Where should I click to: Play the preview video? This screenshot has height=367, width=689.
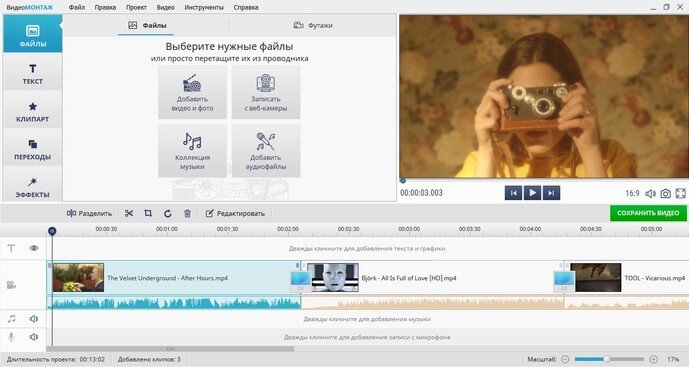coord(532,193)
